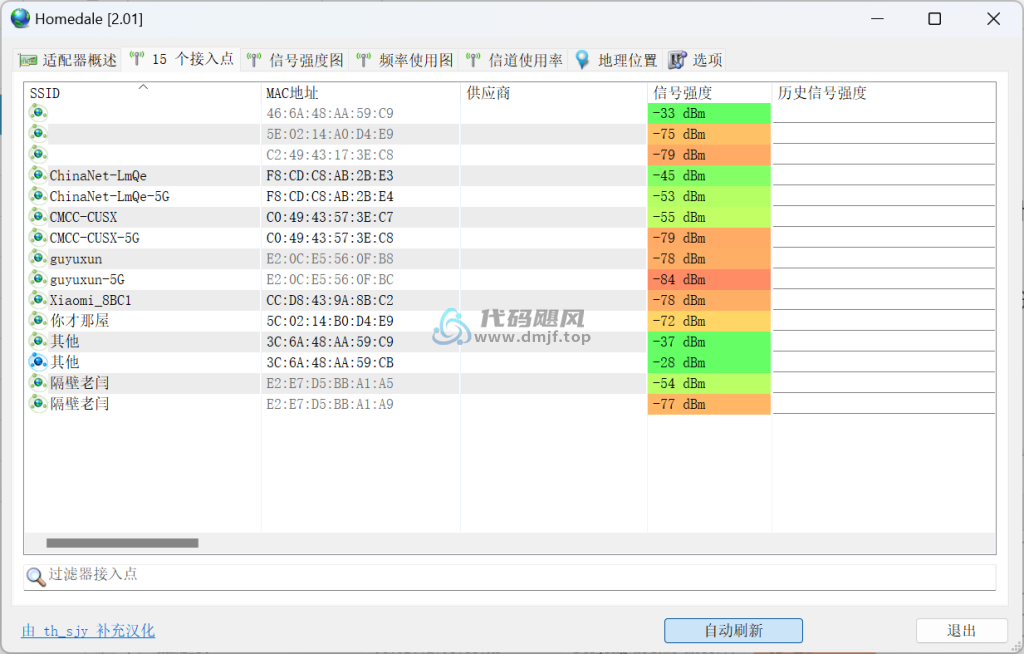
Task: Select the ChinaNet-LmQe SSID text
Action: pyautogui.click(x=98, y=176)
